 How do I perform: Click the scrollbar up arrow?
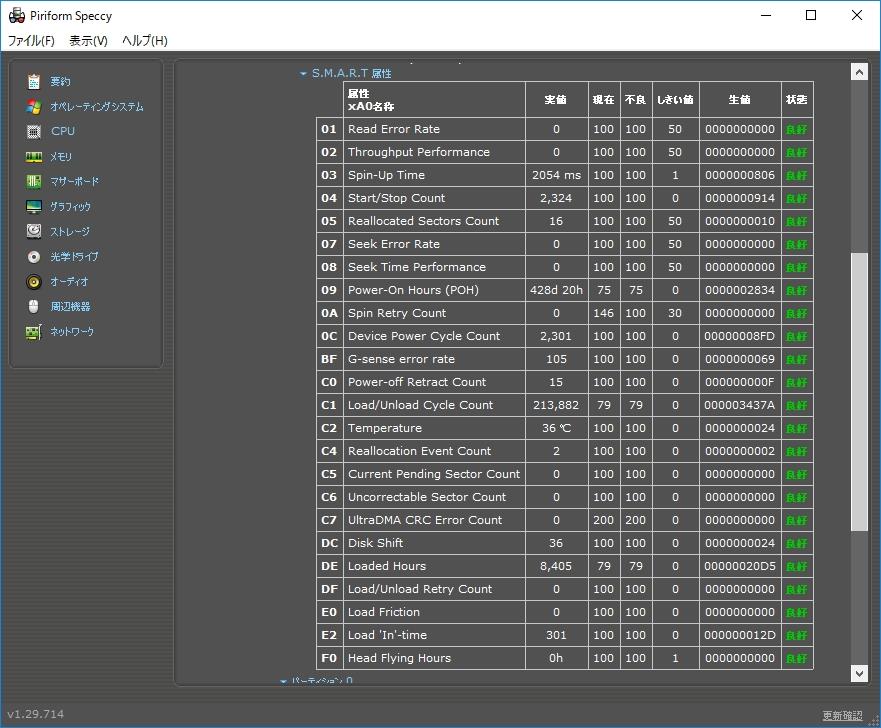(859, 72)
